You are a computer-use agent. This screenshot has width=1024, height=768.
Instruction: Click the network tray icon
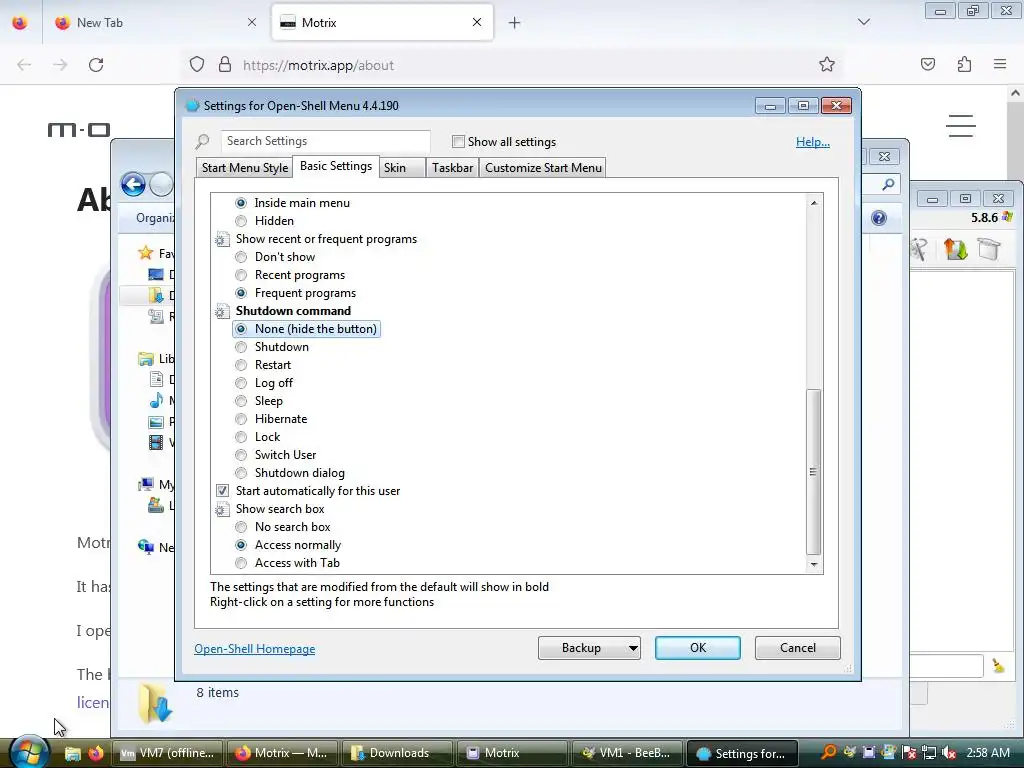coord(929,753)
